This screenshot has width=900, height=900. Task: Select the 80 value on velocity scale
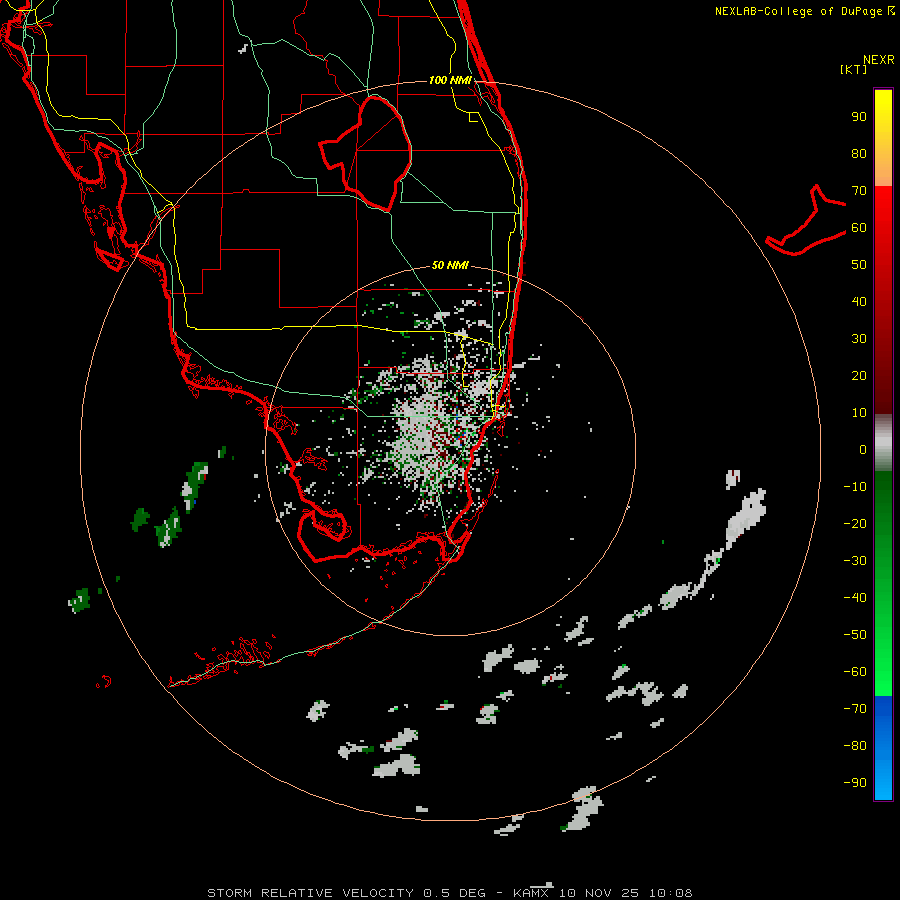coord(859,154)
